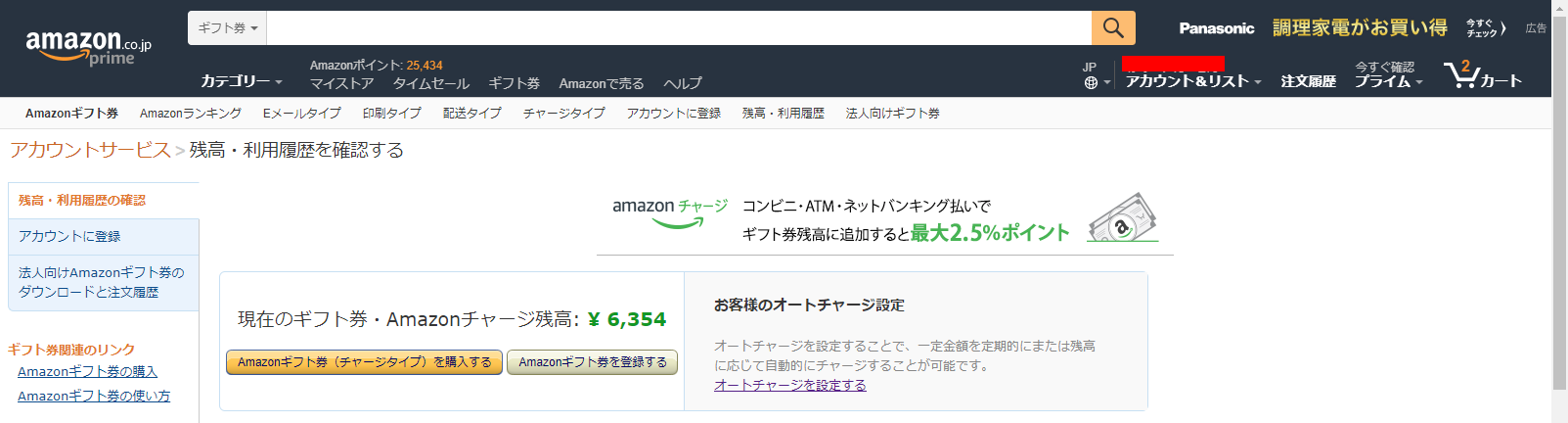Click Amazonギフト券を登録する button
This screenshot has height=423, width=1568.
tap(593, 362)
